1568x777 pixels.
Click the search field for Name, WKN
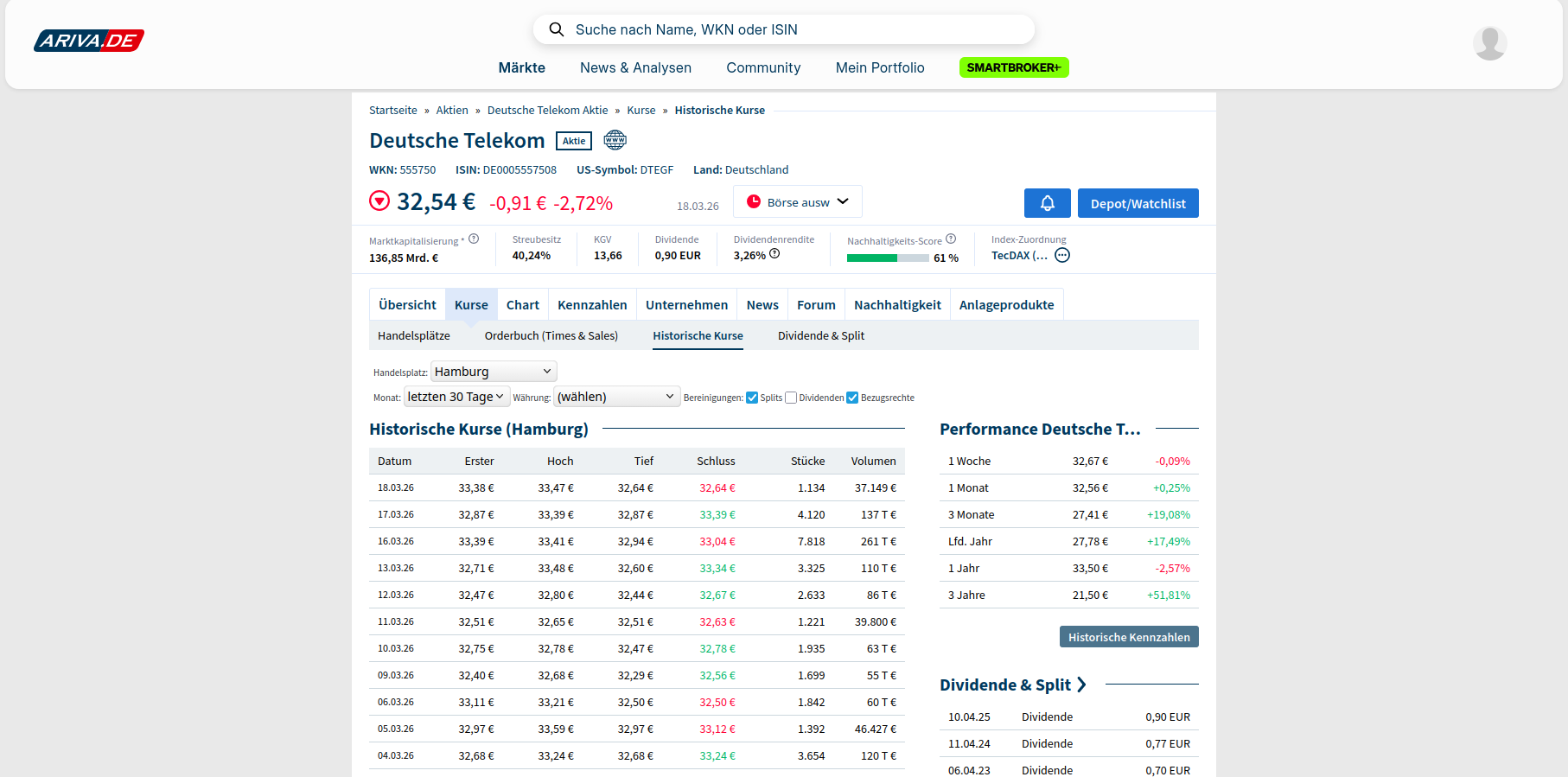[783, 29]
